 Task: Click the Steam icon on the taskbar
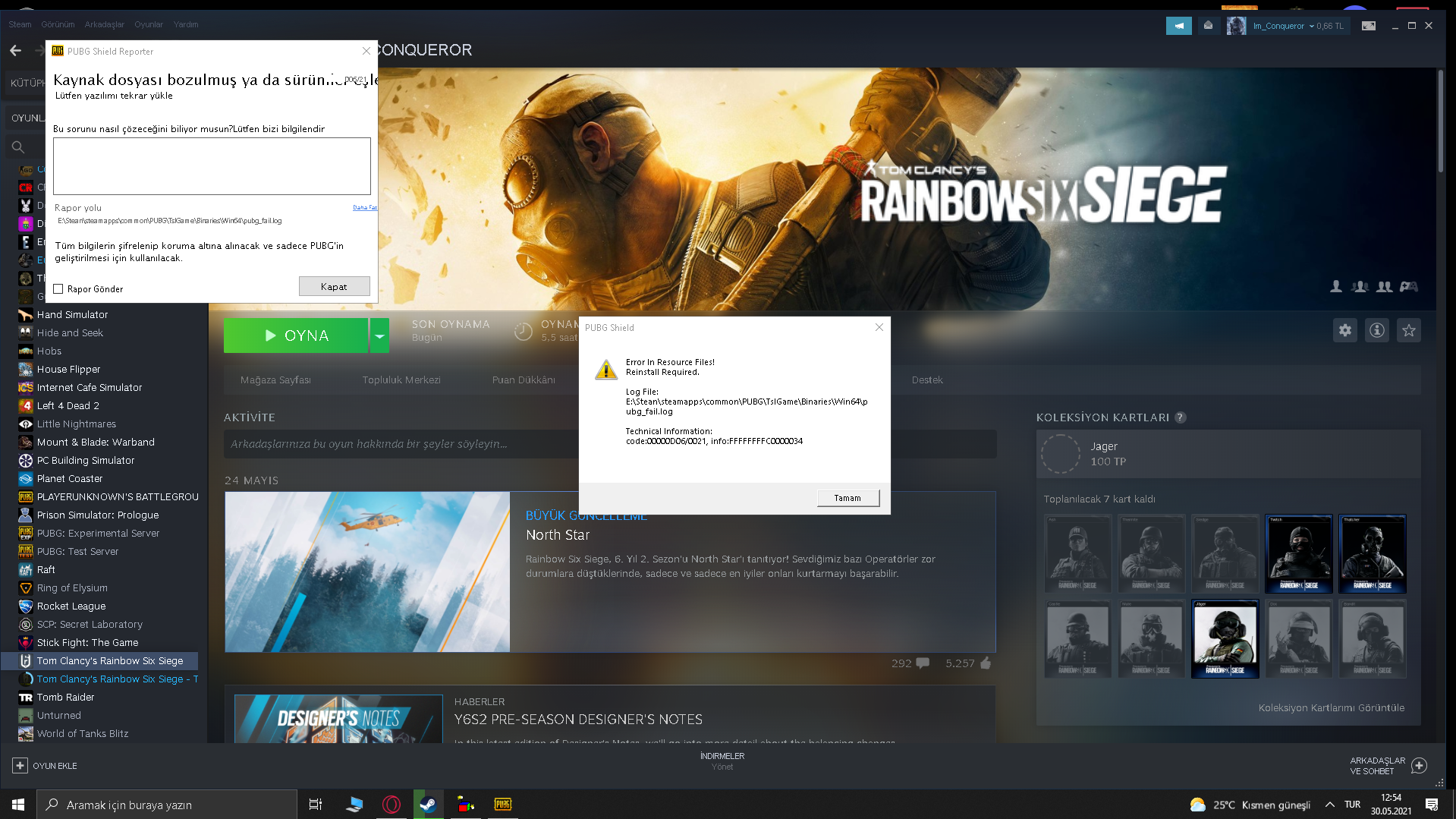[428, 805]
